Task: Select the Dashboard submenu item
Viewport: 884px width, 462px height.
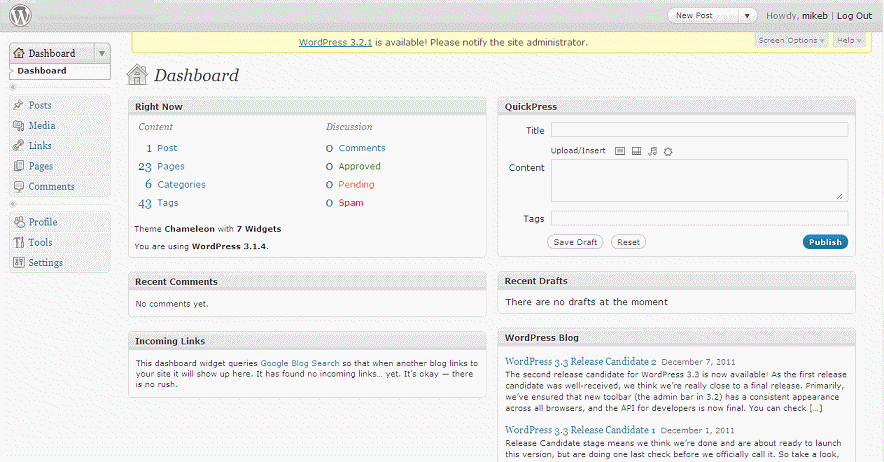Action: (x=42, y=71)
